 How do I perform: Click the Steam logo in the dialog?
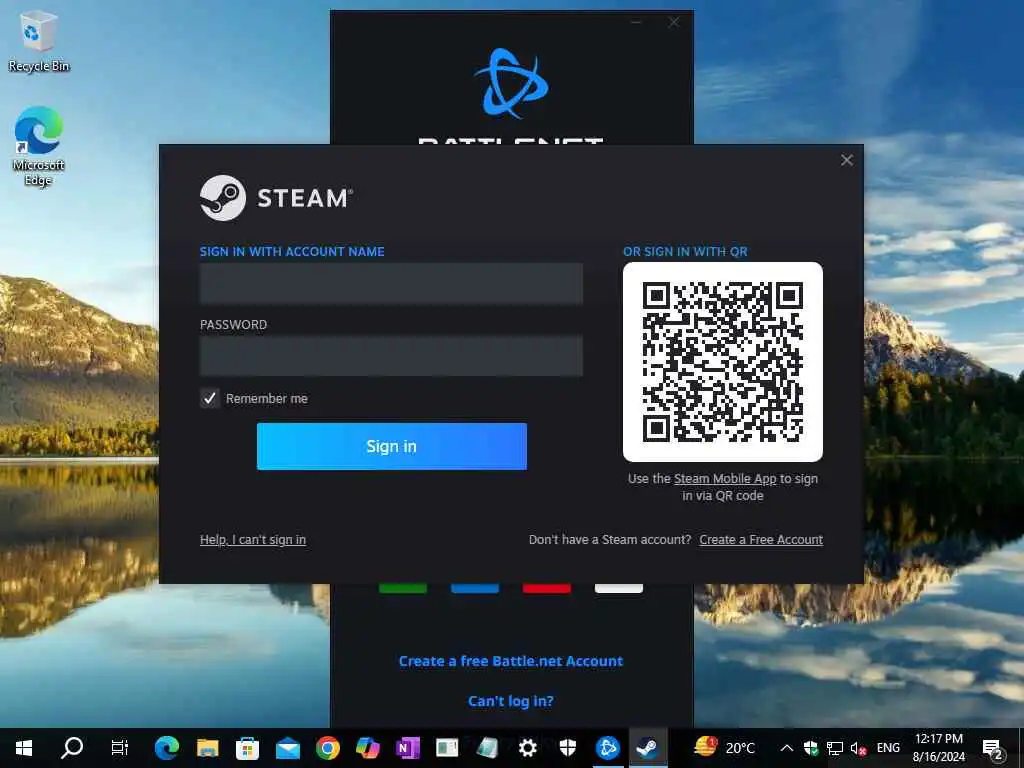(x=276, y=198)
